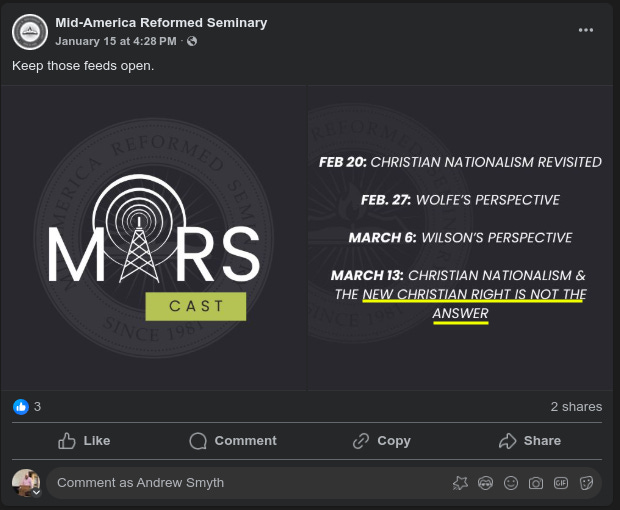Screen dimensions: 620x510
Task: Click the star sparkle comment icon
Action: (x=460, y=483)
